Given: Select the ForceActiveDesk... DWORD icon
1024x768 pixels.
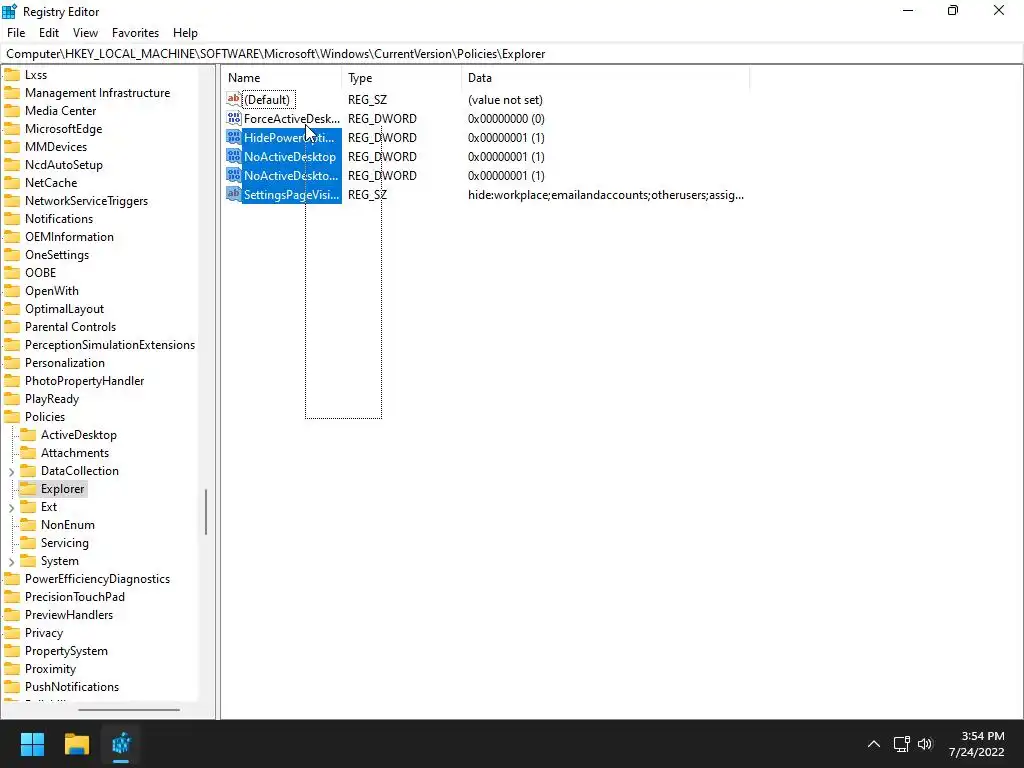Looking at the screenshot, I should pyautogui.click(x=234, y=118).
